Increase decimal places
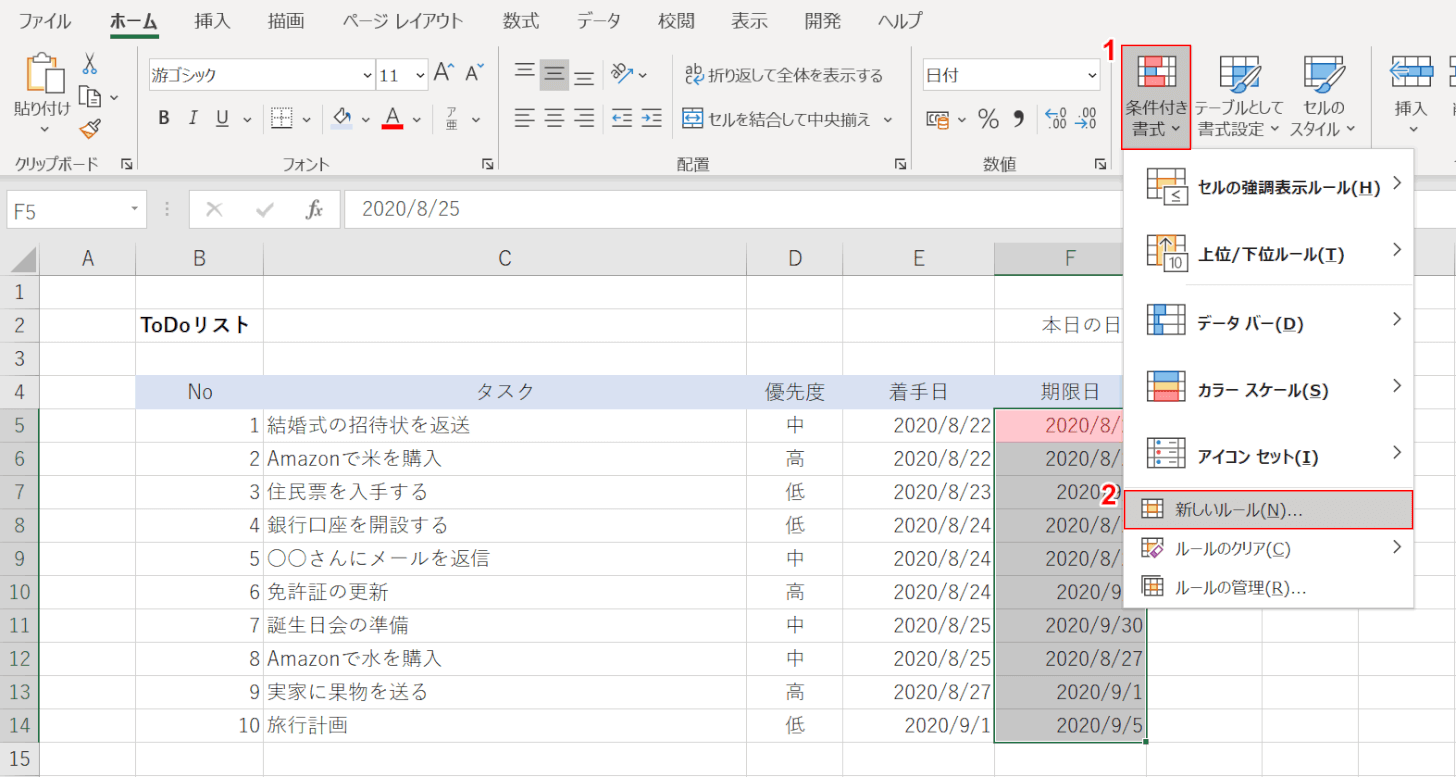 (x=1055, y=120)
